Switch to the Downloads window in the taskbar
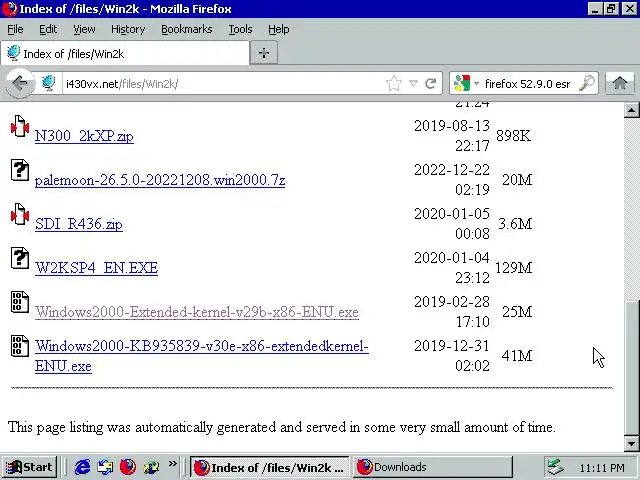The image size is (640, 480). pos(433,467)
